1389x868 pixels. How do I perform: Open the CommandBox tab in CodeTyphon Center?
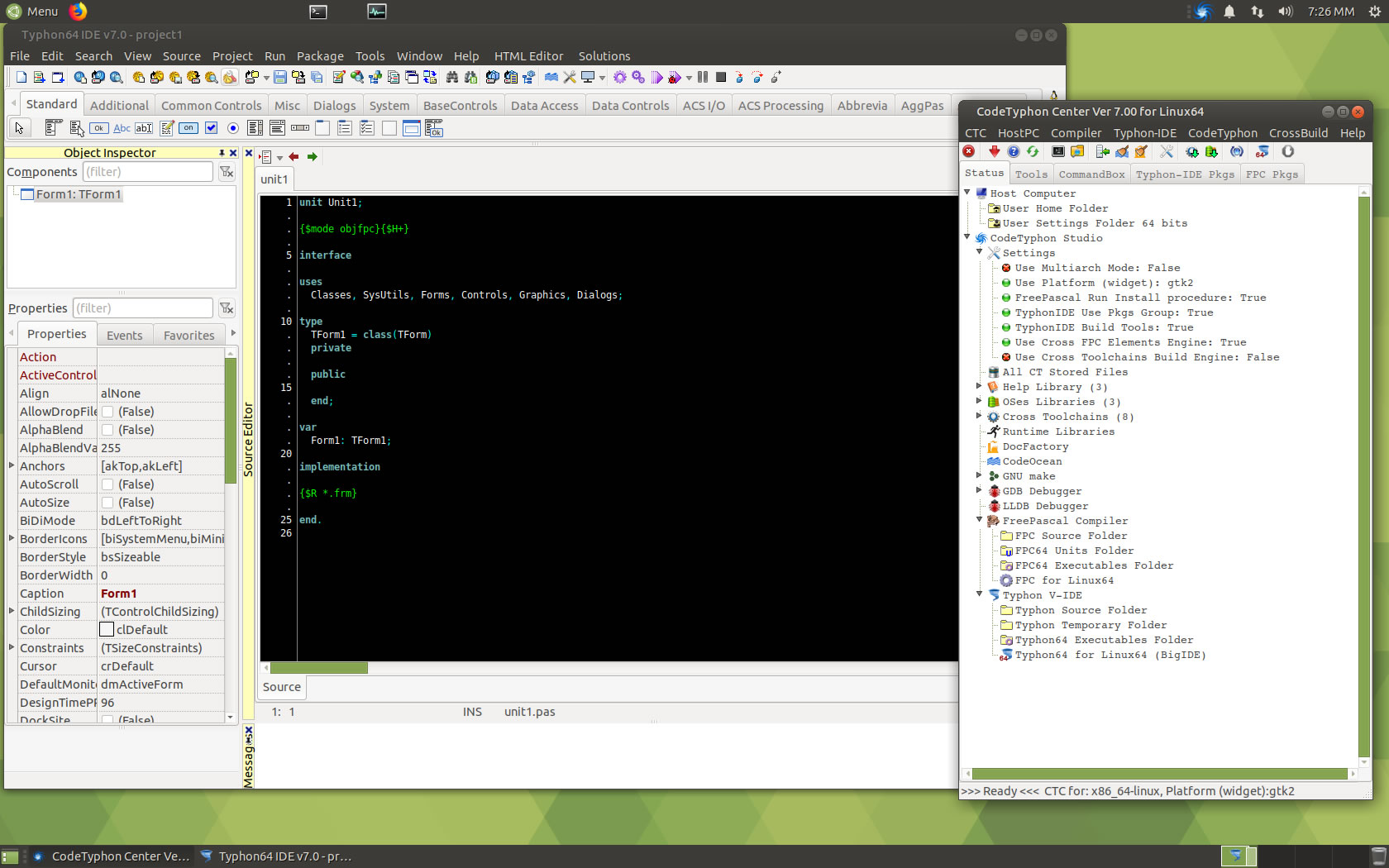pyautogui.click(x=1091, y=174)
